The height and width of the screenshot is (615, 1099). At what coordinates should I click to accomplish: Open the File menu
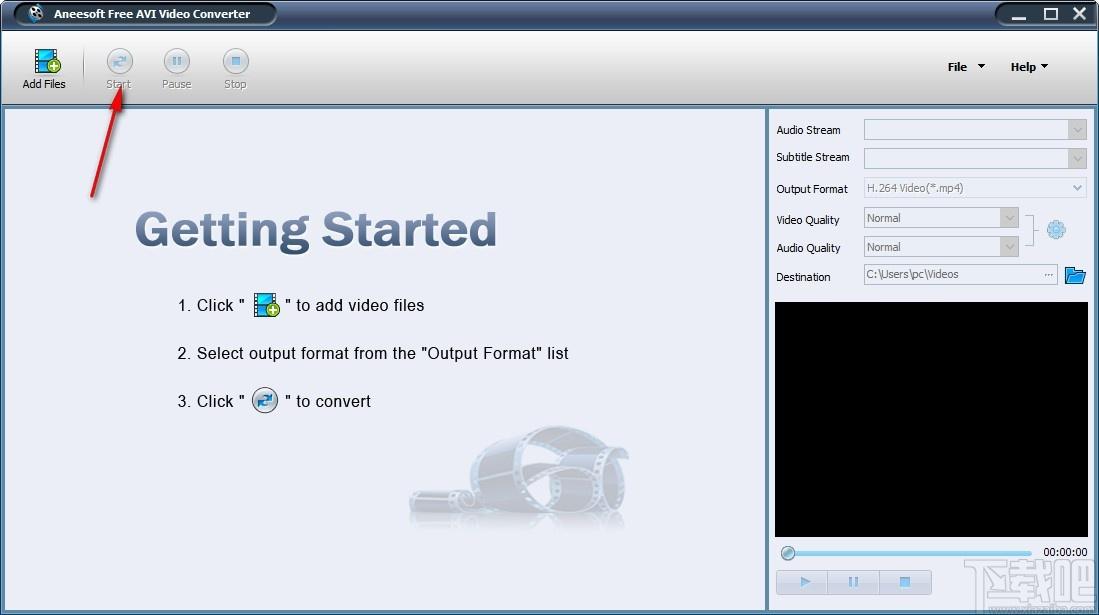(x=966, y=67)
